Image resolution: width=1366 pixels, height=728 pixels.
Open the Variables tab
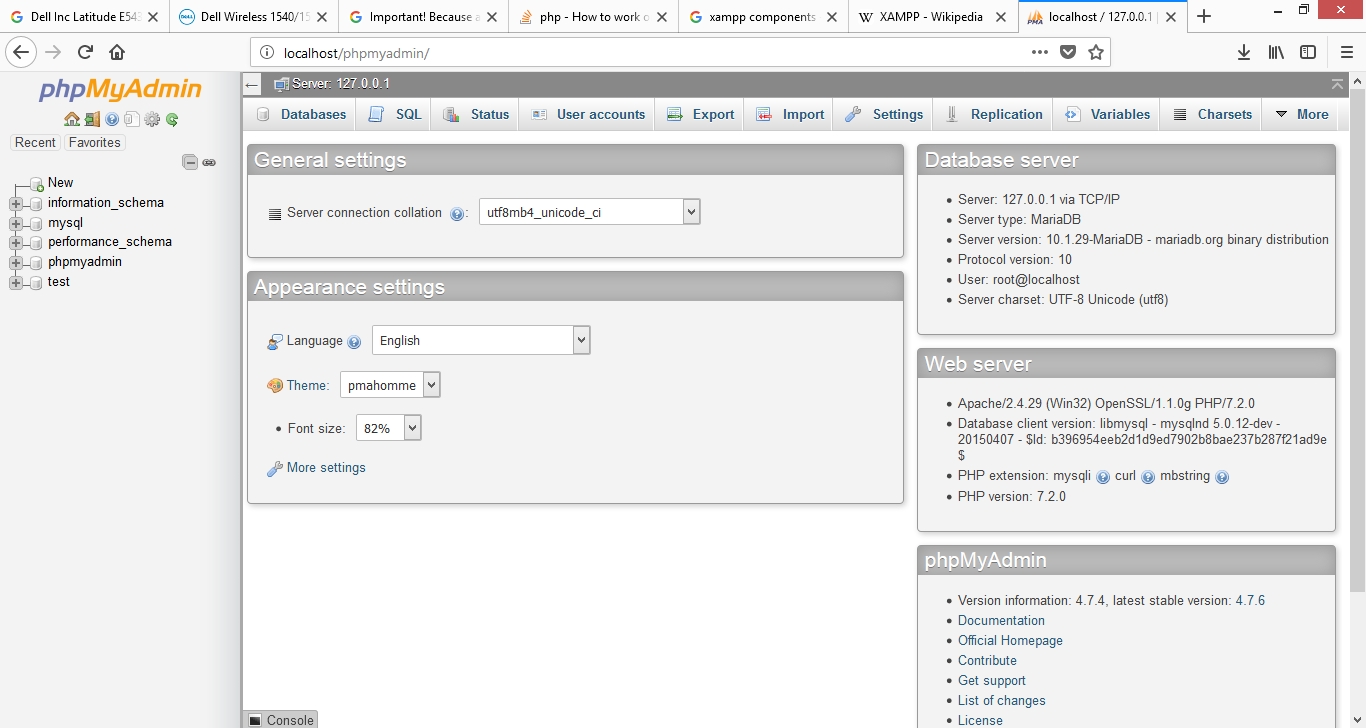click(1107, 114)
